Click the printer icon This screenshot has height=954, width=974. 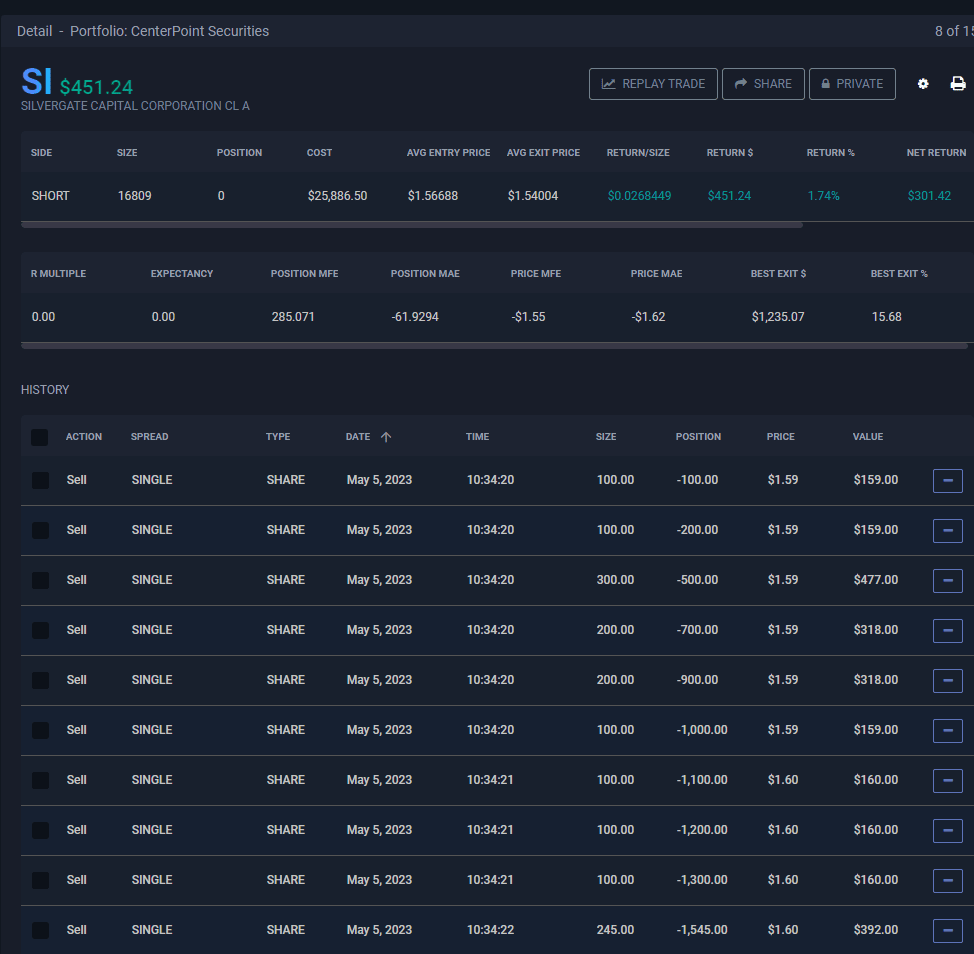coord(957,84)
